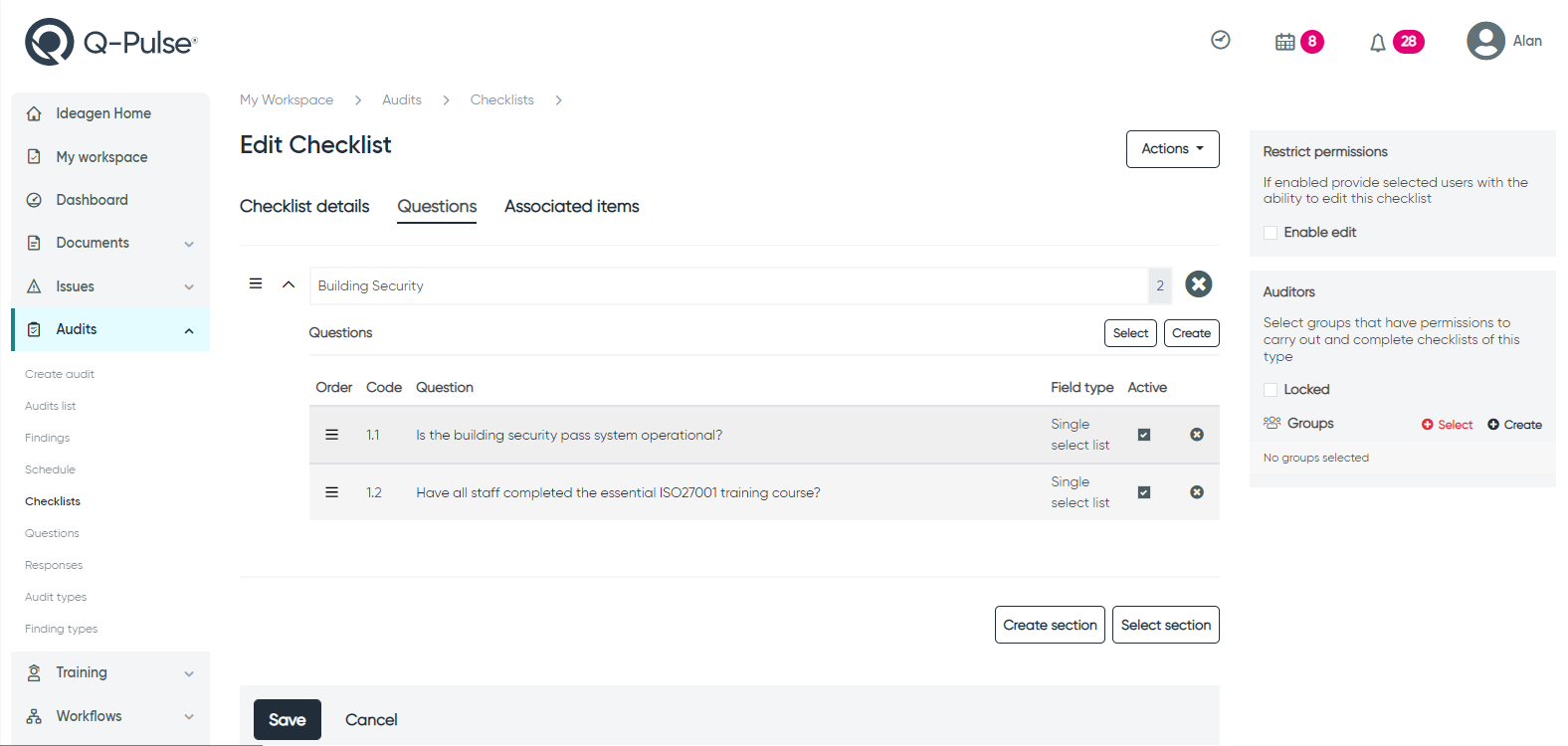Edit the Building Security section name field
Image resolution: width=1568 pixels, height=746 pixels.
click(728, 285)
